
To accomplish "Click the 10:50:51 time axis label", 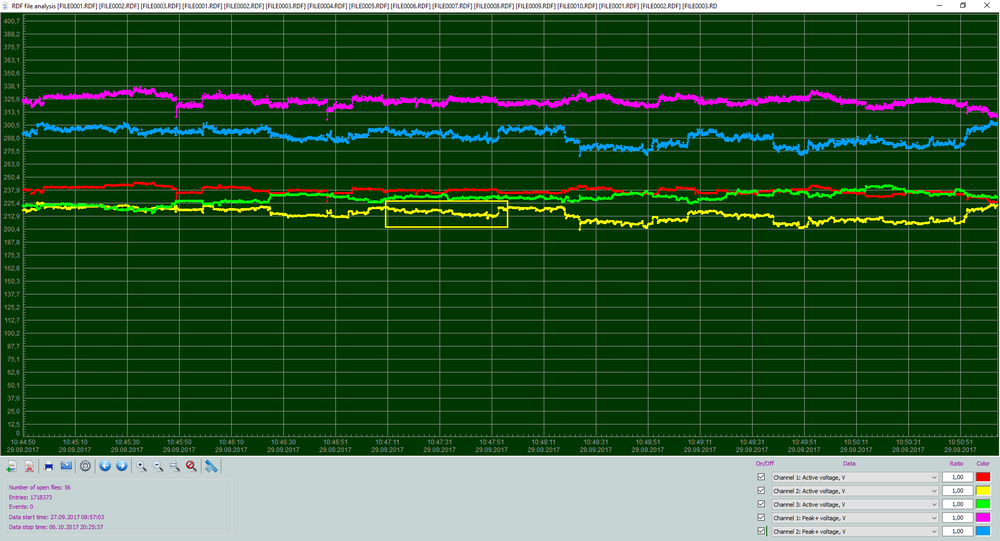I will click(960, 441).
